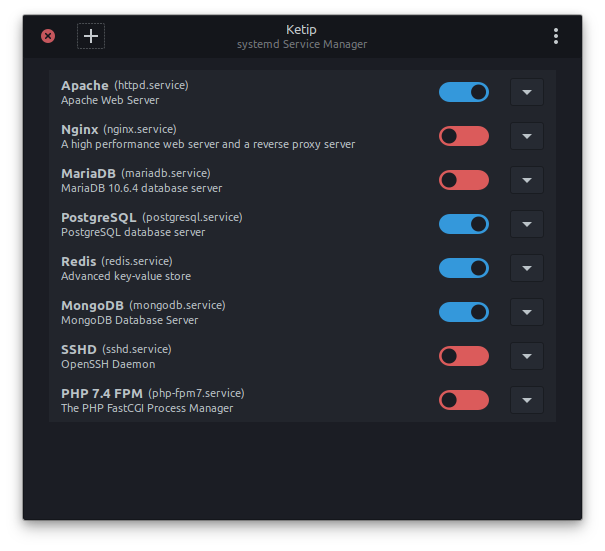Open the Nginx row dropdown arrow
Viewport: 605px width, 551px height.
tap(527, 136)
